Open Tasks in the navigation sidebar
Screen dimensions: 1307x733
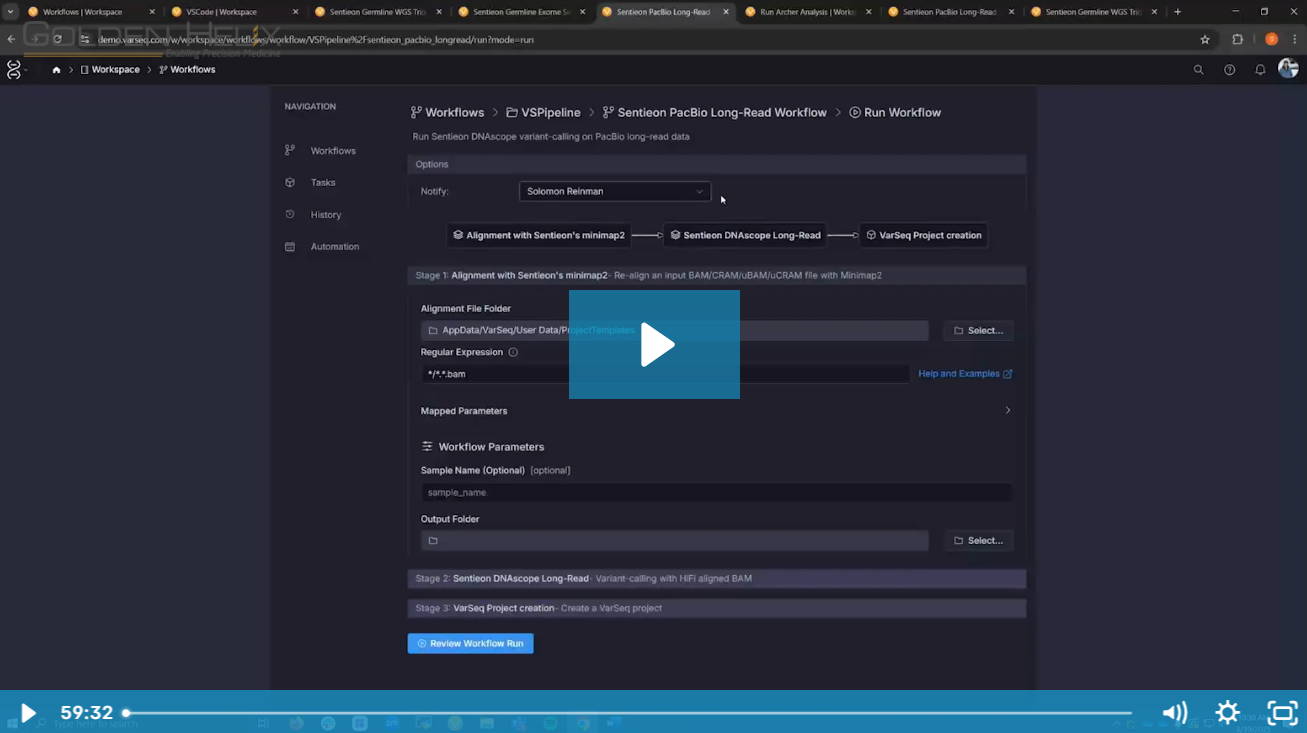point(323,183)
